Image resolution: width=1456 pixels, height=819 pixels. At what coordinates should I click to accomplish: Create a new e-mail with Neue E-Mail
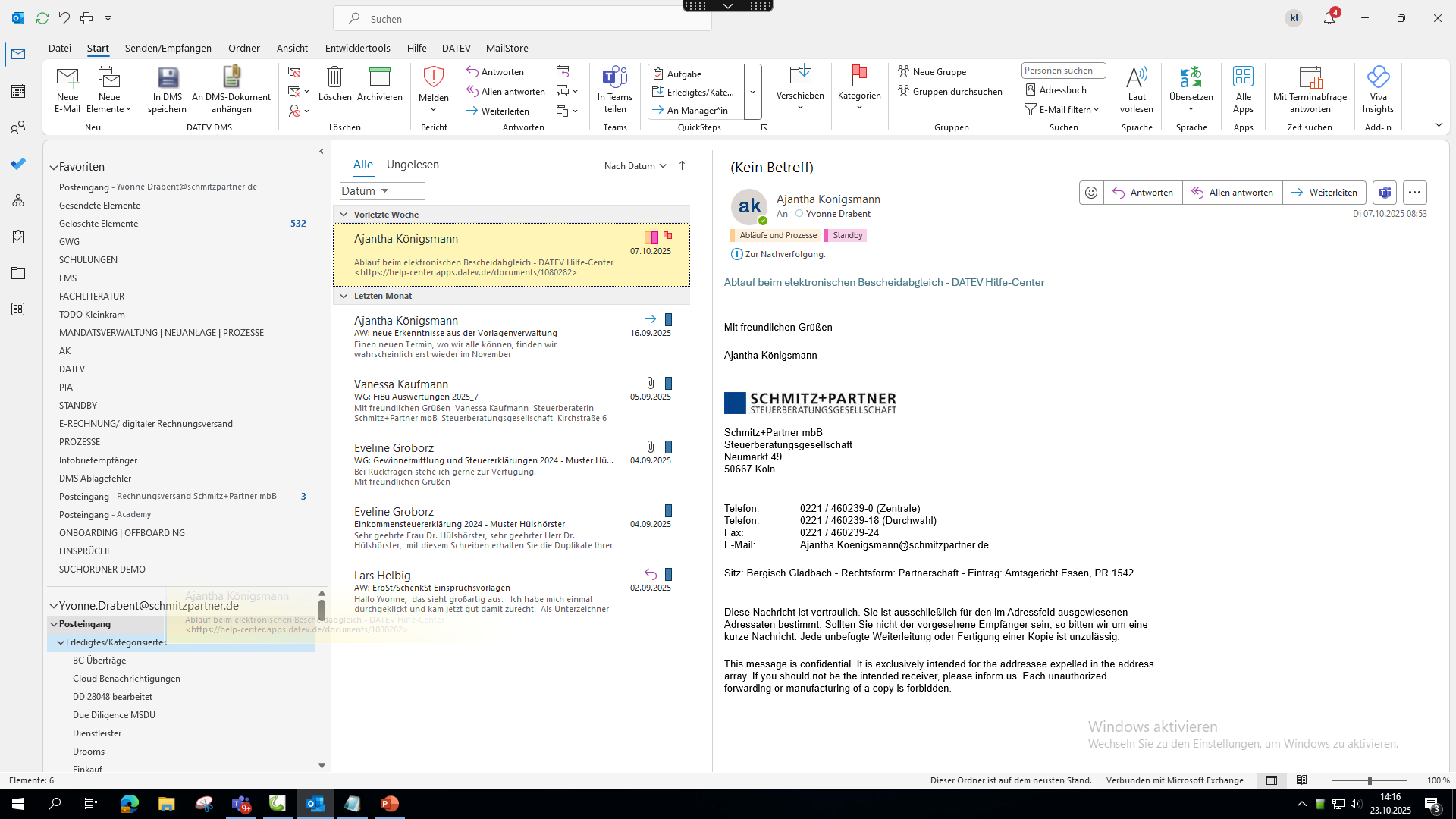(67, 90)
